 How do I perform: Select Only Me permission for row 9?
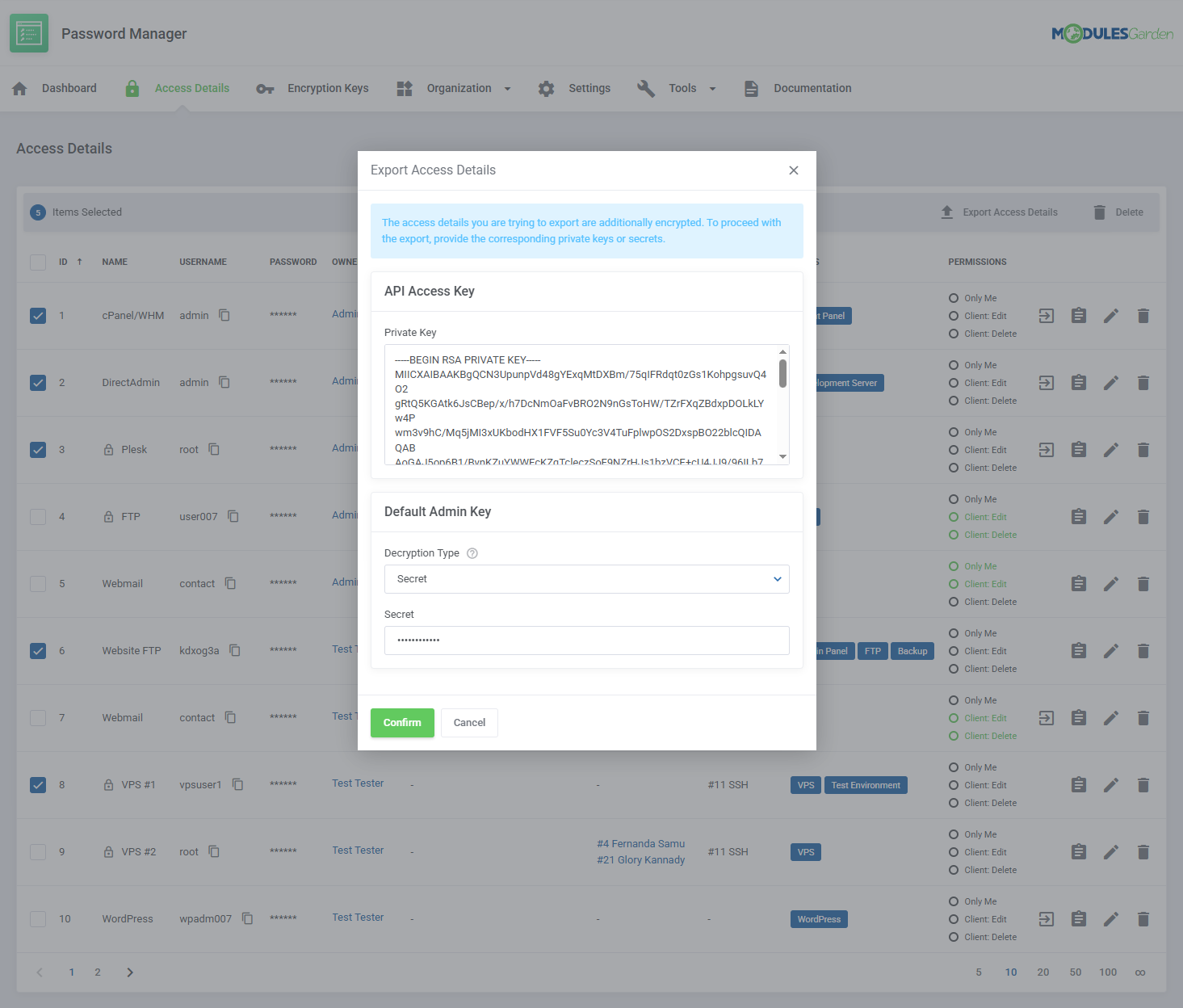(954, 834)
